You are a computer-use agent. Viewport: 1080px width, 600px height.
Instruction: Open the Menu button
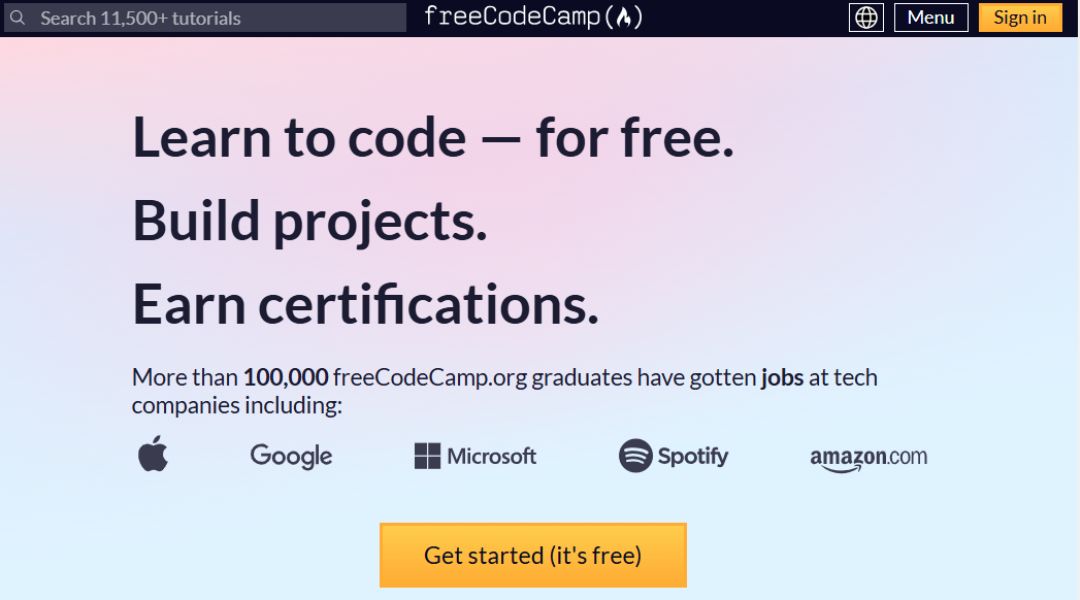(x=930, y=17)
